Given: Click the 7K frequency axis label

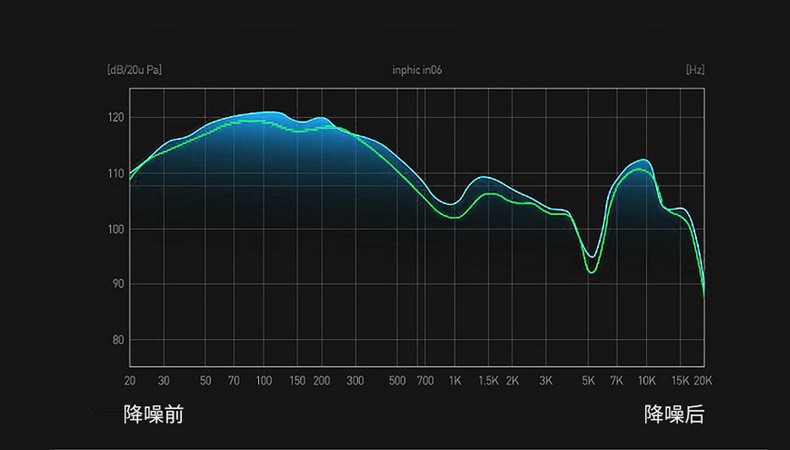Looking at the screenshot, I should [x=617, y=381].
